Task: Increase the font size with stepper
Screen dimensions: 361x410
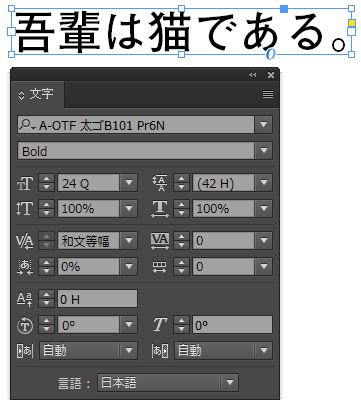Action: click(x=46, y=179)
